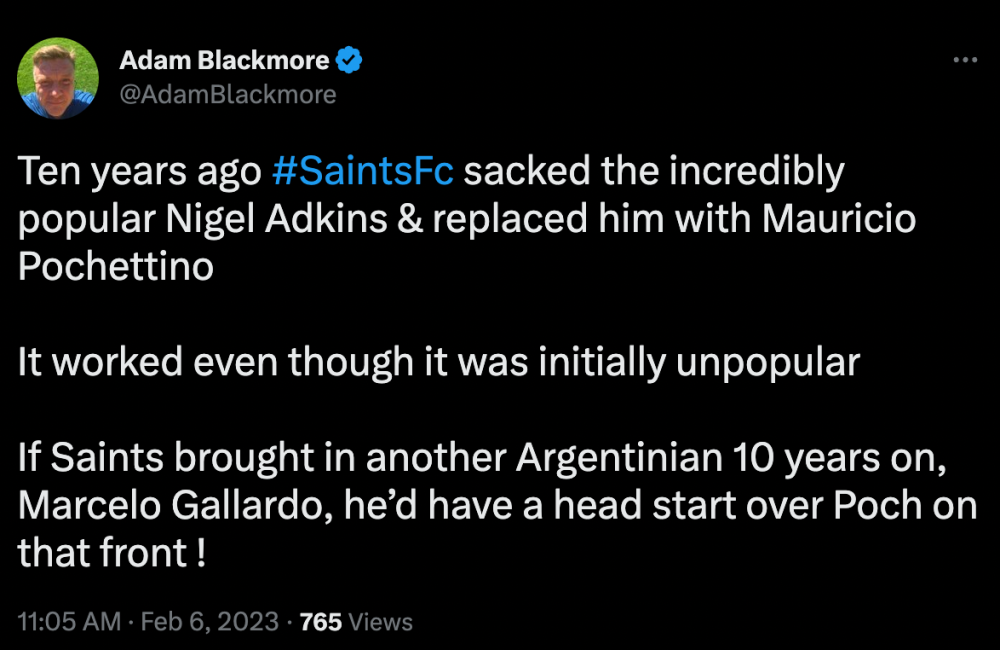Open Adam Blackmore's profile picture
Image resolution: width=1000 pixels, height=650 pixels.
pos(59,78)
